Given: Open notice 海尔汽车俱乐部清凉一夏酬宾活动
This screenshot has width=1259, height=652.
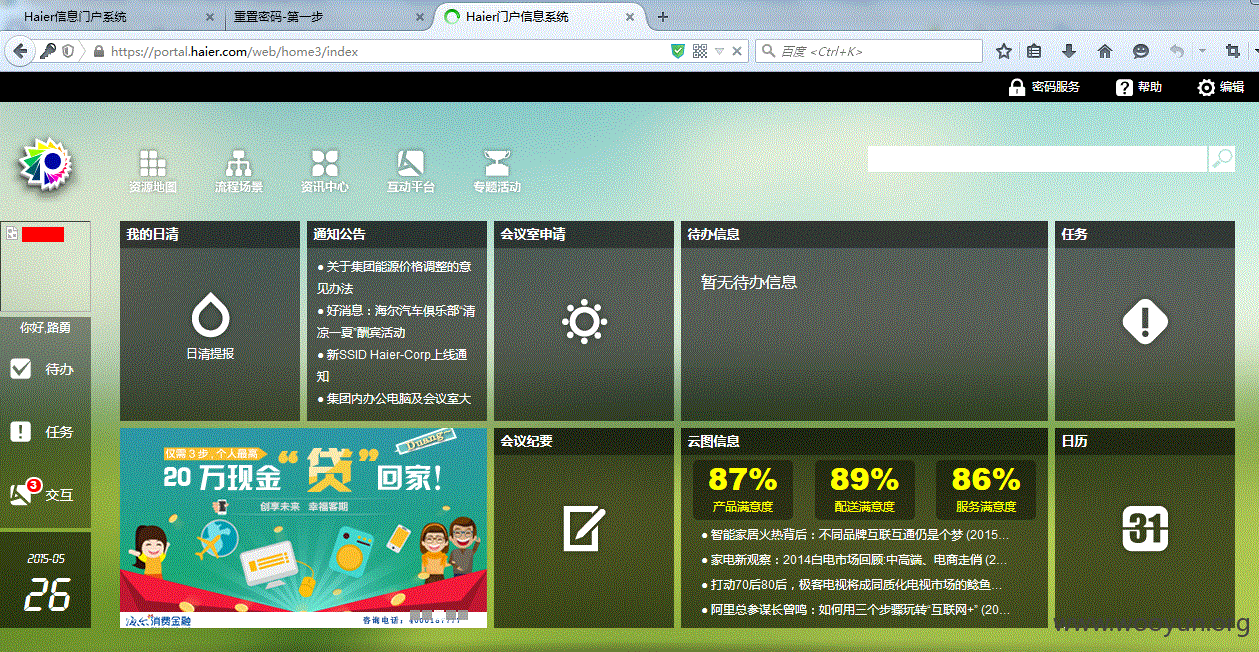Looking at the screenshot, I should [395, 321].
